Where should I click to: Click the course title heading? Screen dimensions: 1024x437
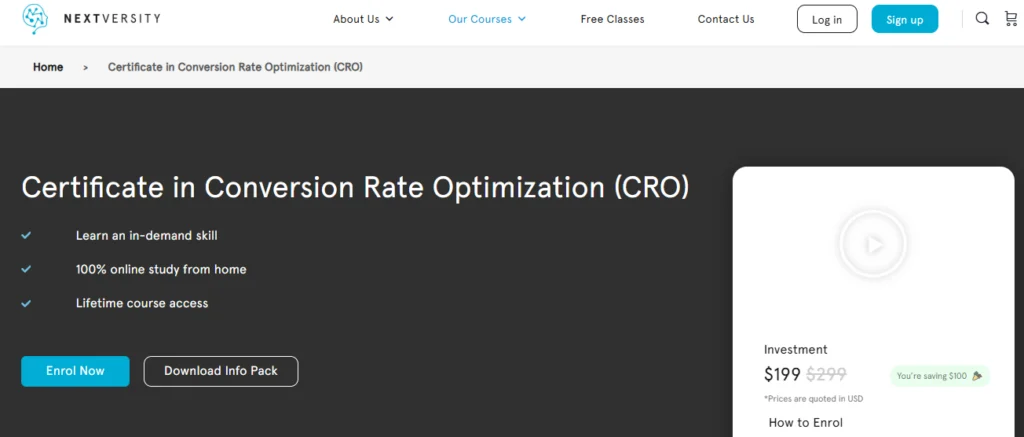click(x=355, y=187)
